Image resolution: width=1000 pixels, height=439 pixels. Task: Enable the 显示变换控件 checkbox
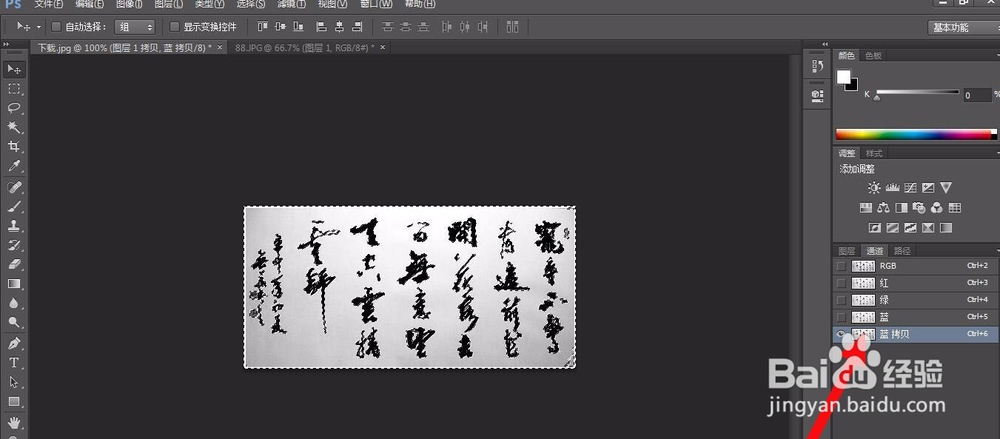(x=175, y=27)
